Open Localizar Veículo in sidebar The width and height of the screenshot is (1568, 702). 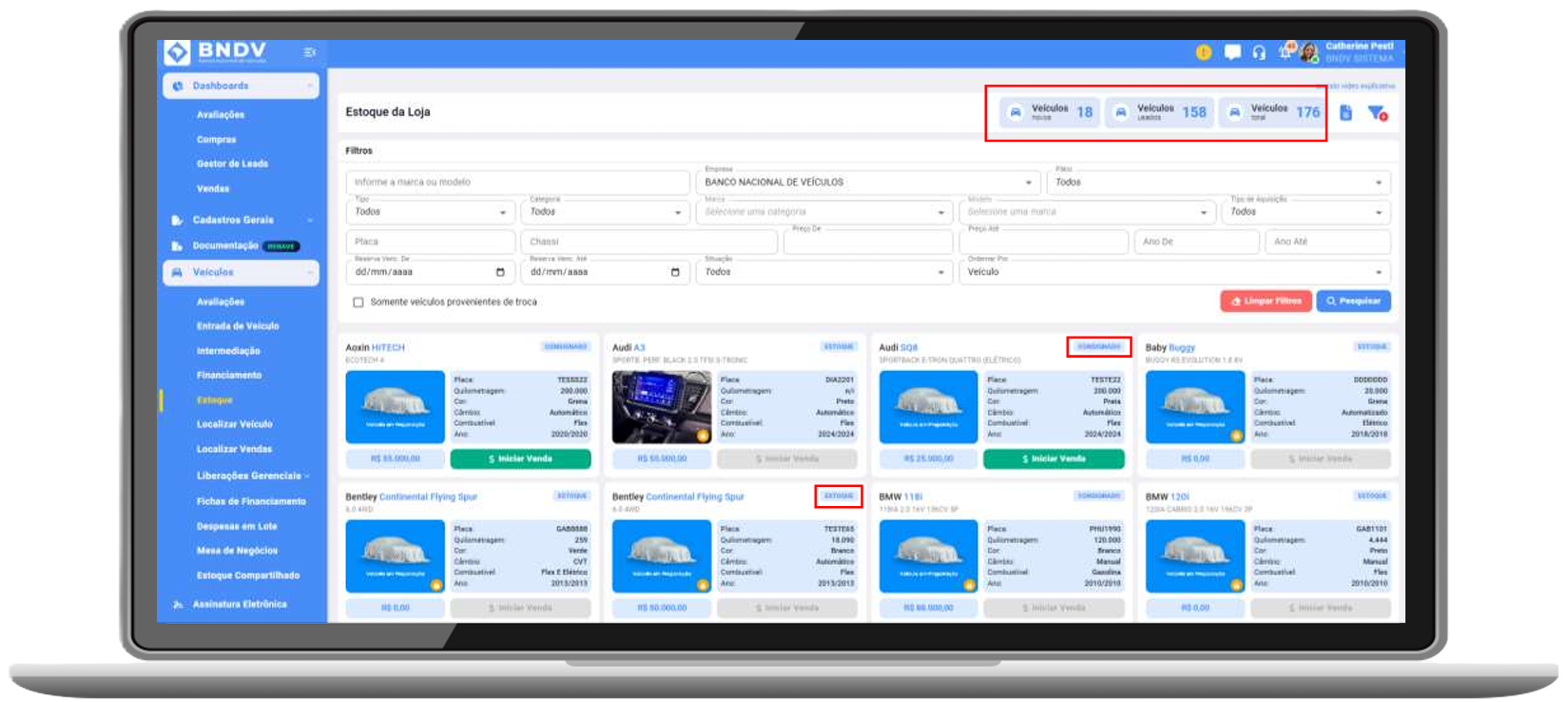coord(234,424)
